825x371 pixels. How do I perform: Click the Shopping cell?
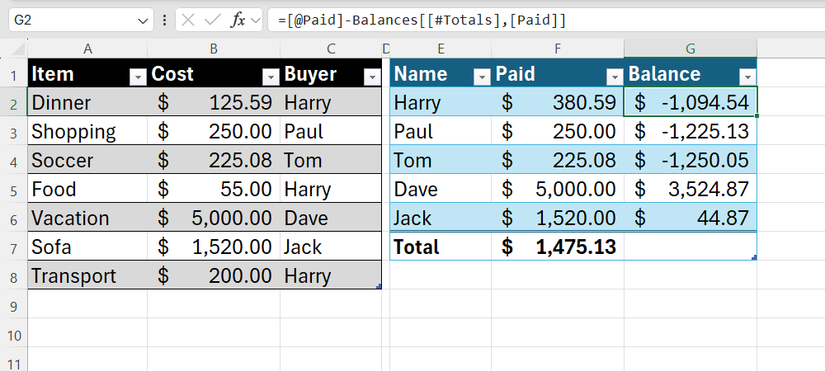click(x=87, y=132)
